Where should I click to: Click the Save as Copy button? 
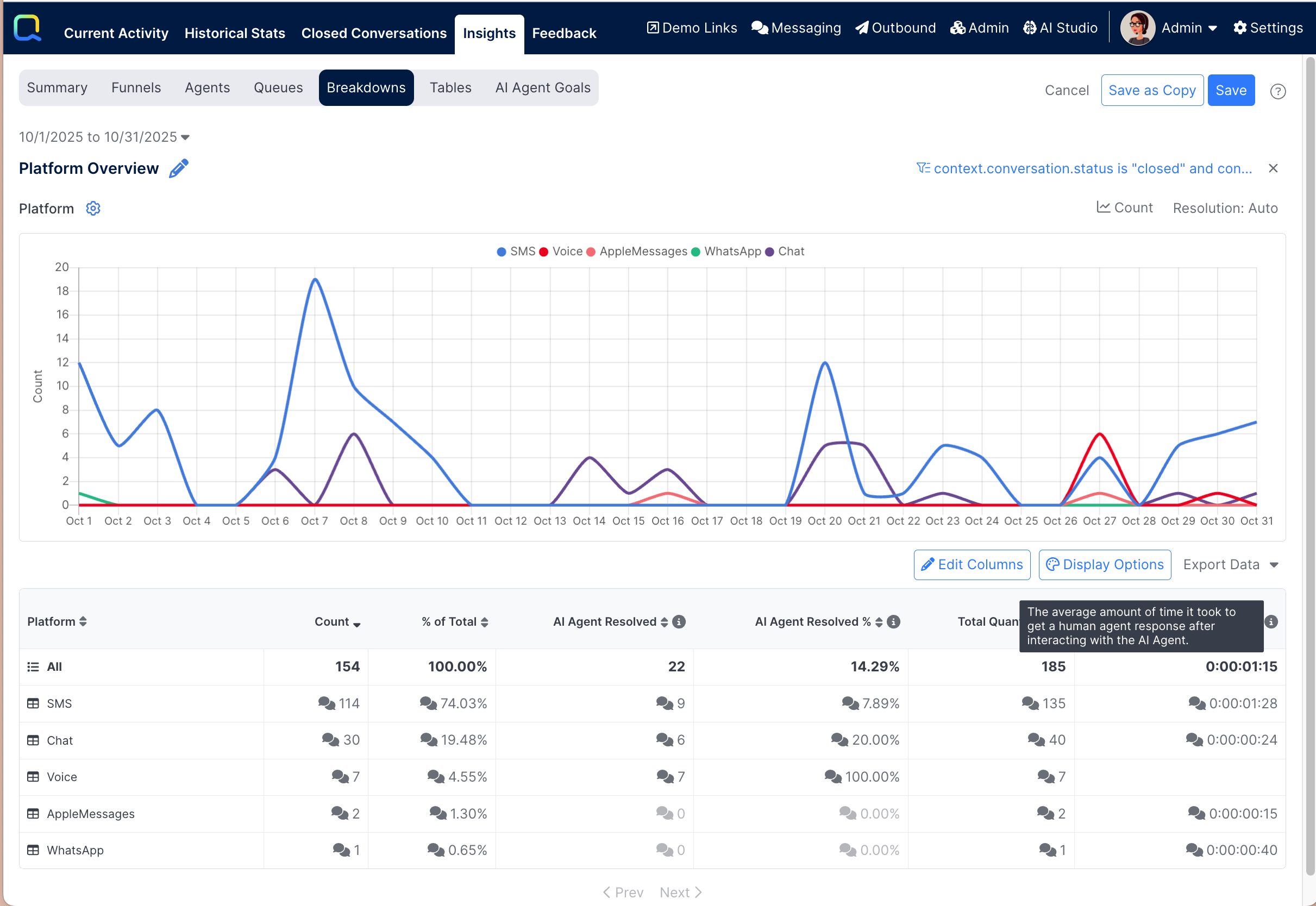click(x=1151, y=90)
